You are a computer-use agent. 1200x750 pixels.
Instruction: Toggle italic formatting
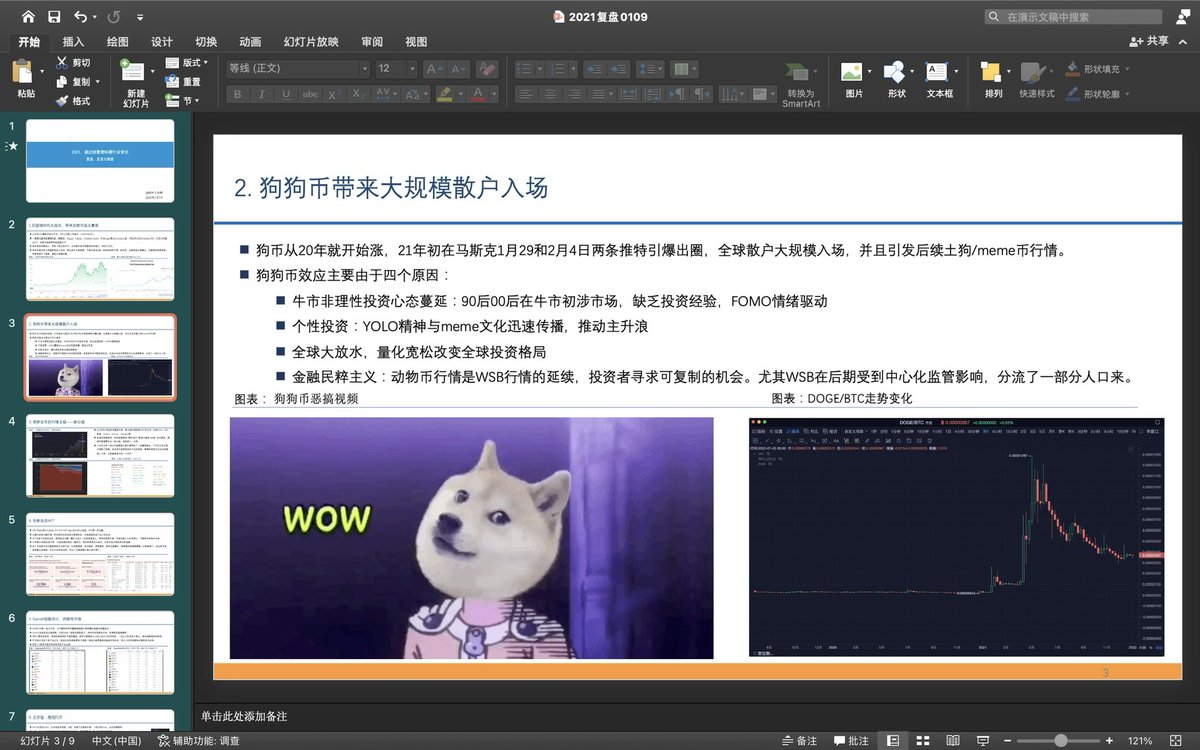click(261, 94)
